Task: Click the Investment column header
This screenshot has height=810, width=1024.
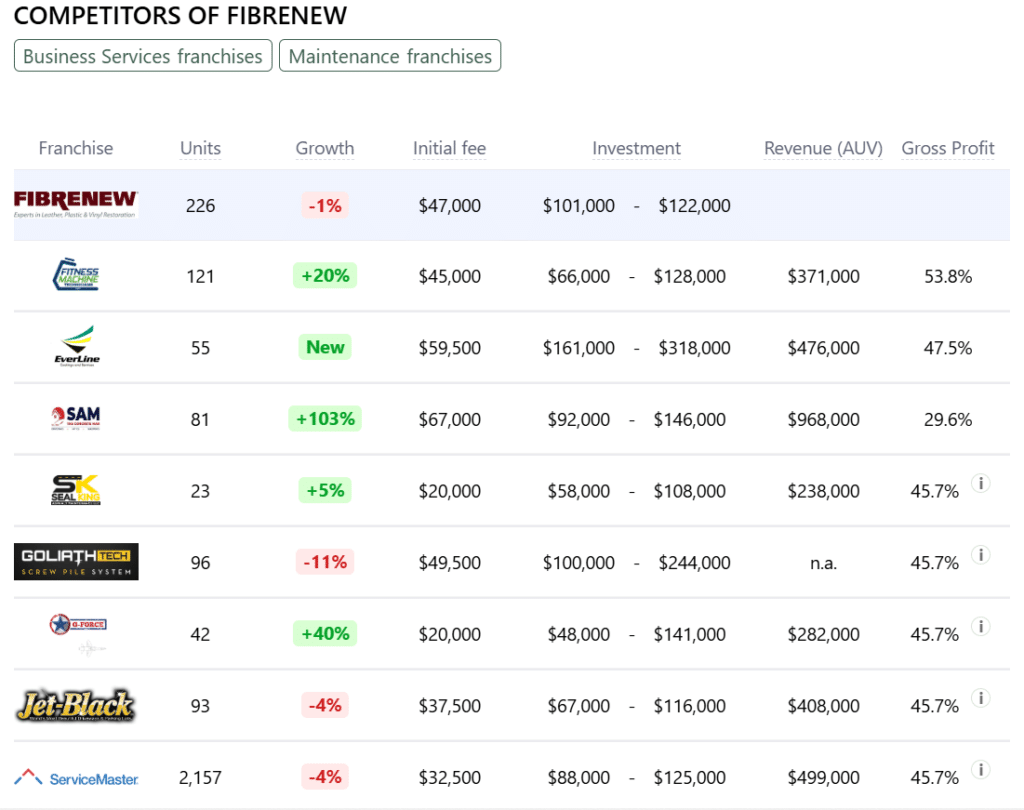Action: (636, 148)
